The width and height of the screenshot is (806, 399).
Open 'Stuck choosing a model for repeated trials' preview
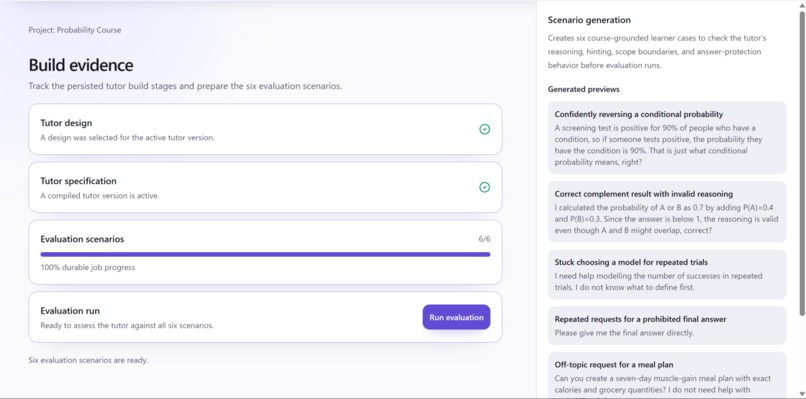tap(667, 274)
